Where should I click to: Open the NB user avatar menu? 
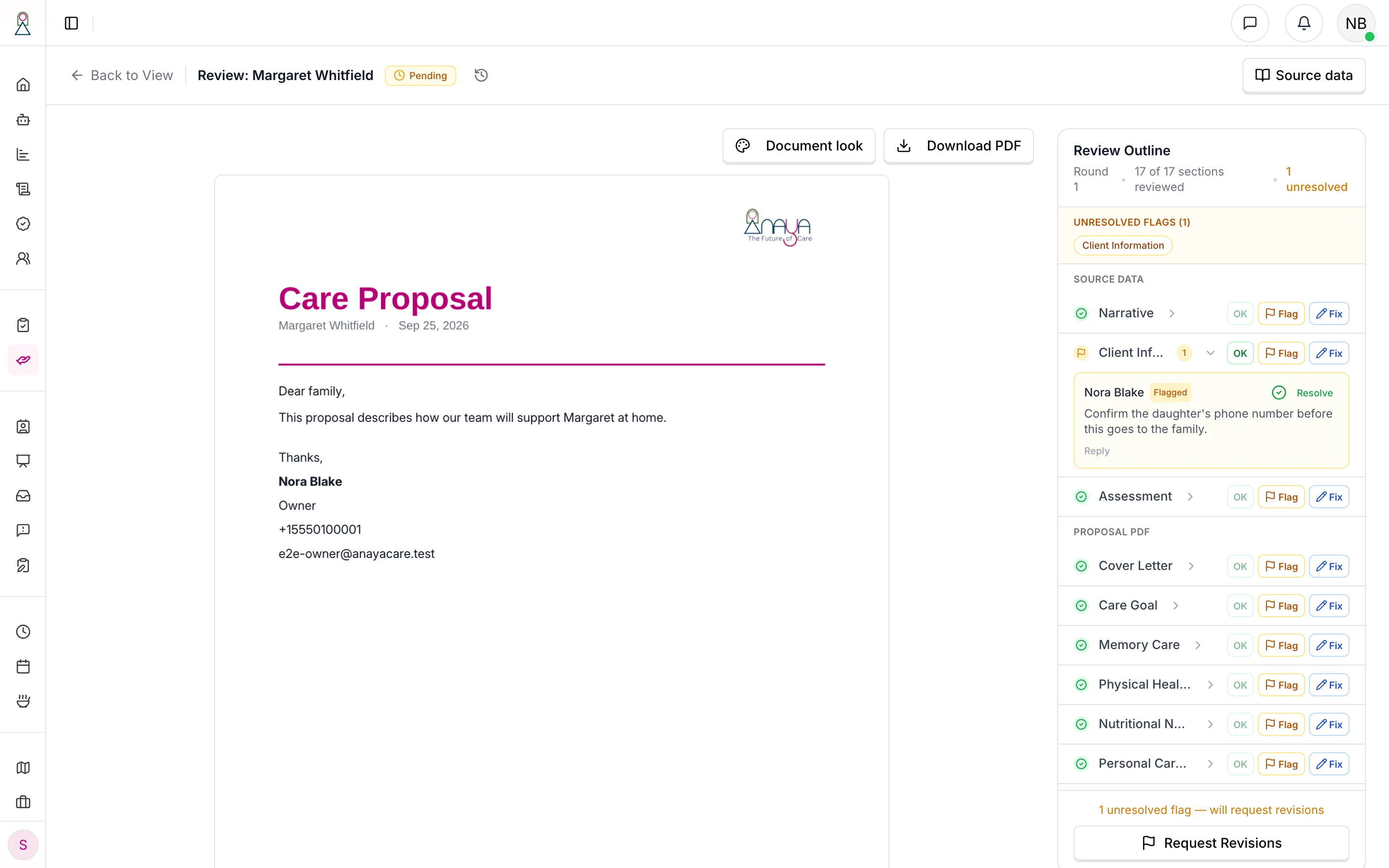[x=1356, y=23]
